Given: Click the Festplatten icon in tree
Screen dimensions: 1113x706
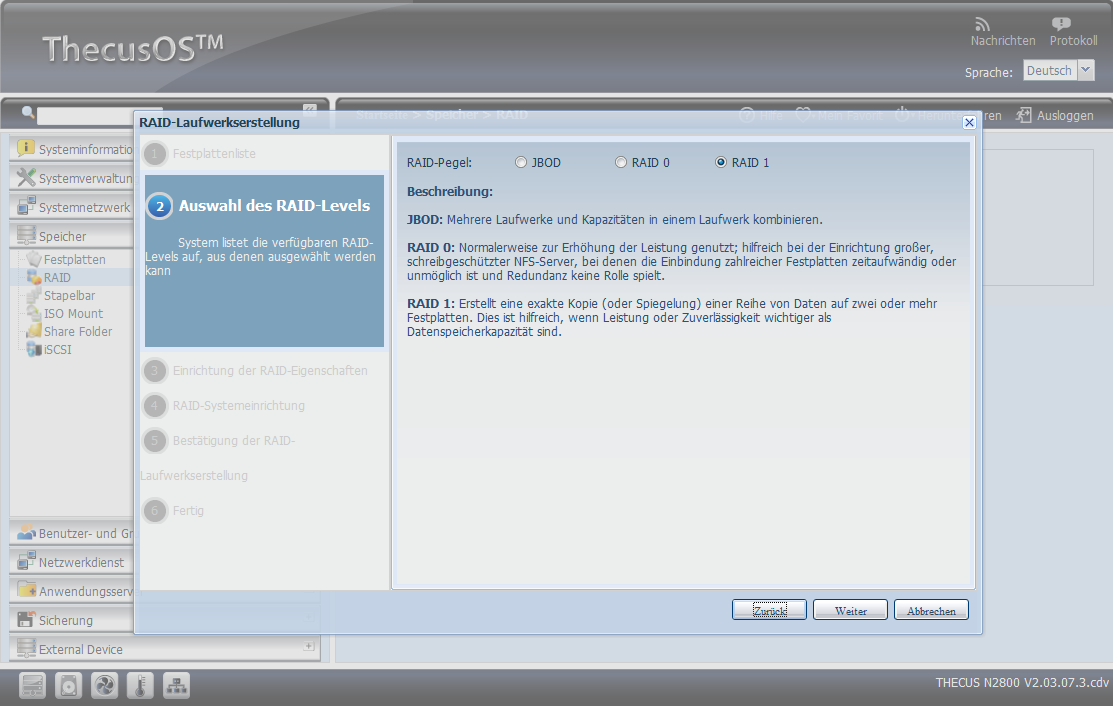Looking at the screenshot, I should pyautogui.click(x=34, y=259).
